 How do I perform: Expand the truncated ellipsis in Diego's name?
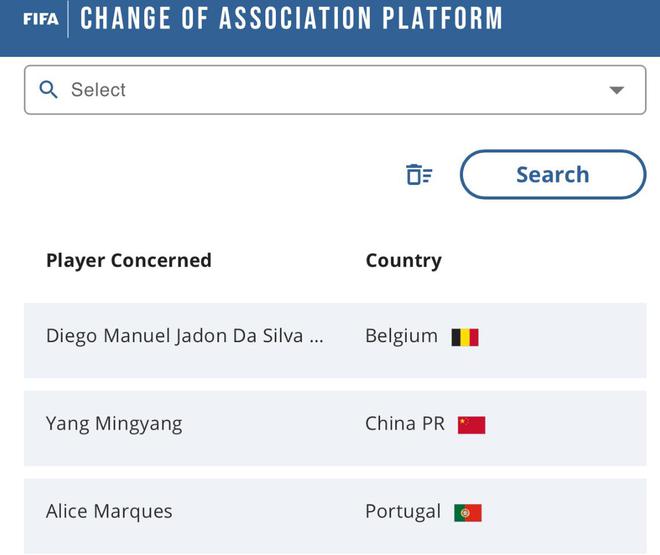point(316,337)
